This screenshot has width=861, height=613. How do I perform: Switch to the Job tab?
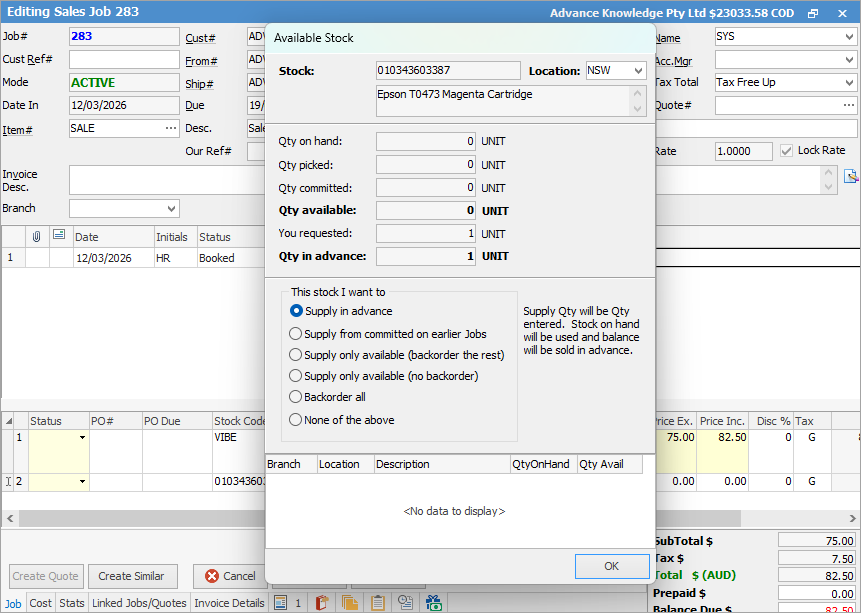point(13,603)
